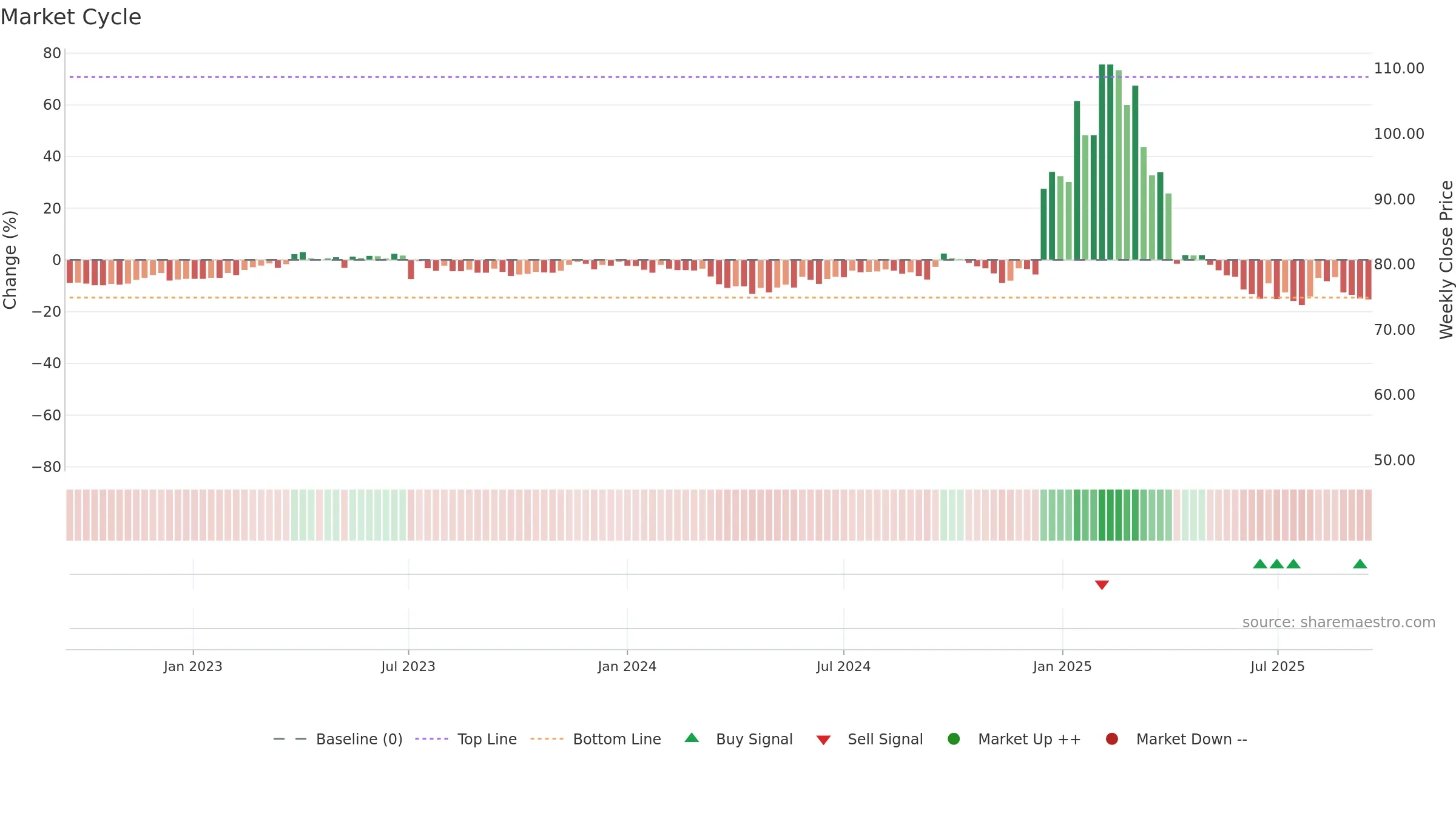Click the source: sharemaestro.com text
Viewport: 1456px width, 819px height.
click(1339, 622)
